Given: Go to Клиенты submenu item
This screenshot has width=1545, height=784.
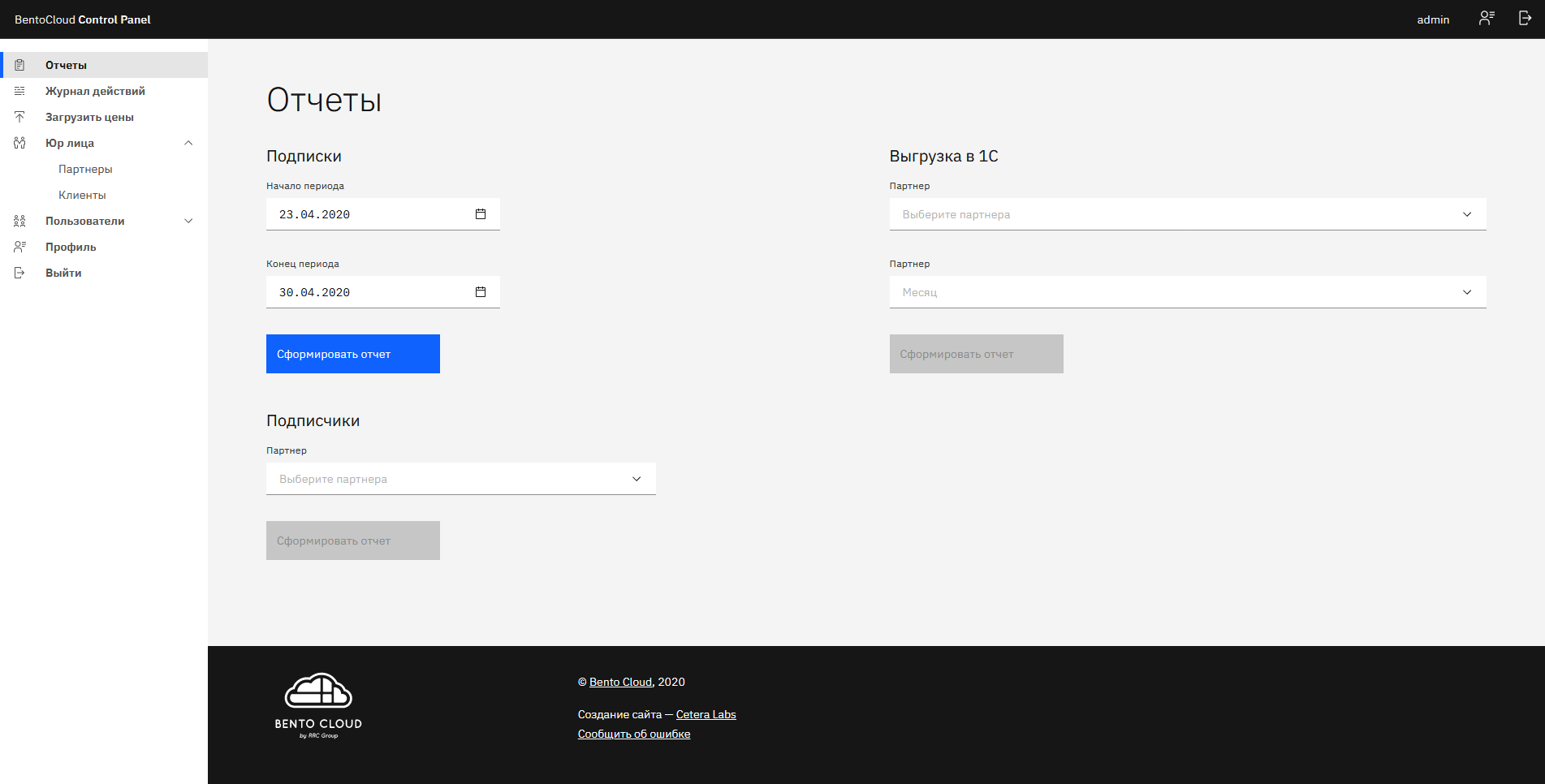Looking at the screenshot, I should coord(82,195).
